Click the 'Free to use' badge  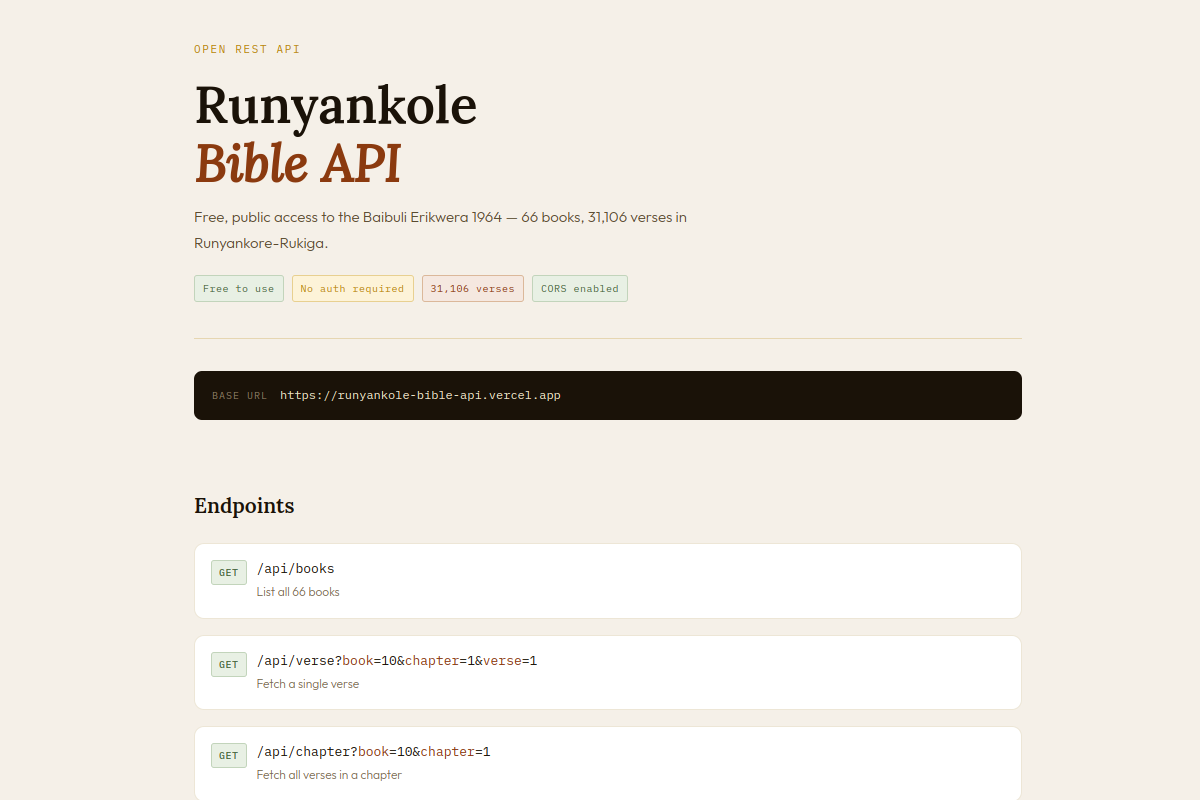pyautogui.click(x=238, y=288)
